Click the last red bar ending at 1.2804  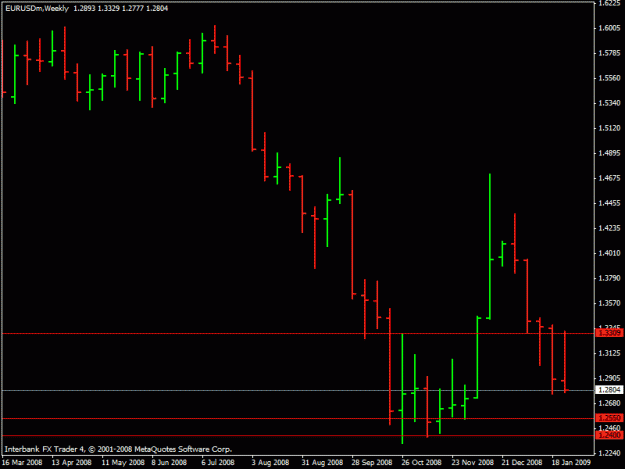(565, 361)
